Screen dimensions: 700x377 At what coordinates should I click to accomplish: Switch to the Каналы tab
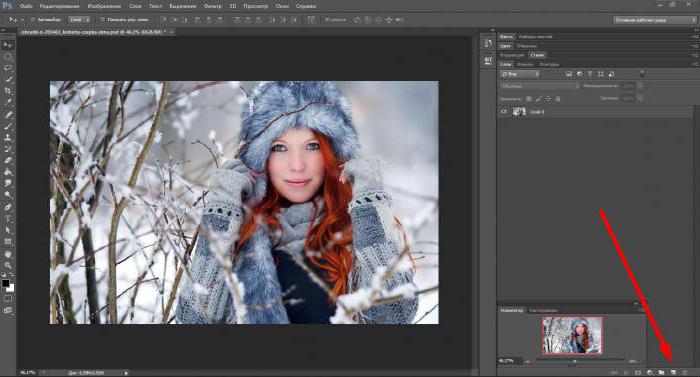(525, 64)
